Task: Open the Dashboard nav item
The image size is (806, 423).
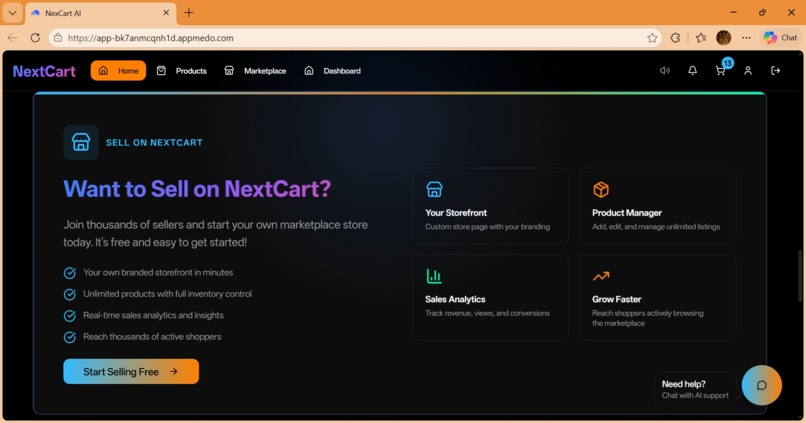Action: [x=332, y=71]
